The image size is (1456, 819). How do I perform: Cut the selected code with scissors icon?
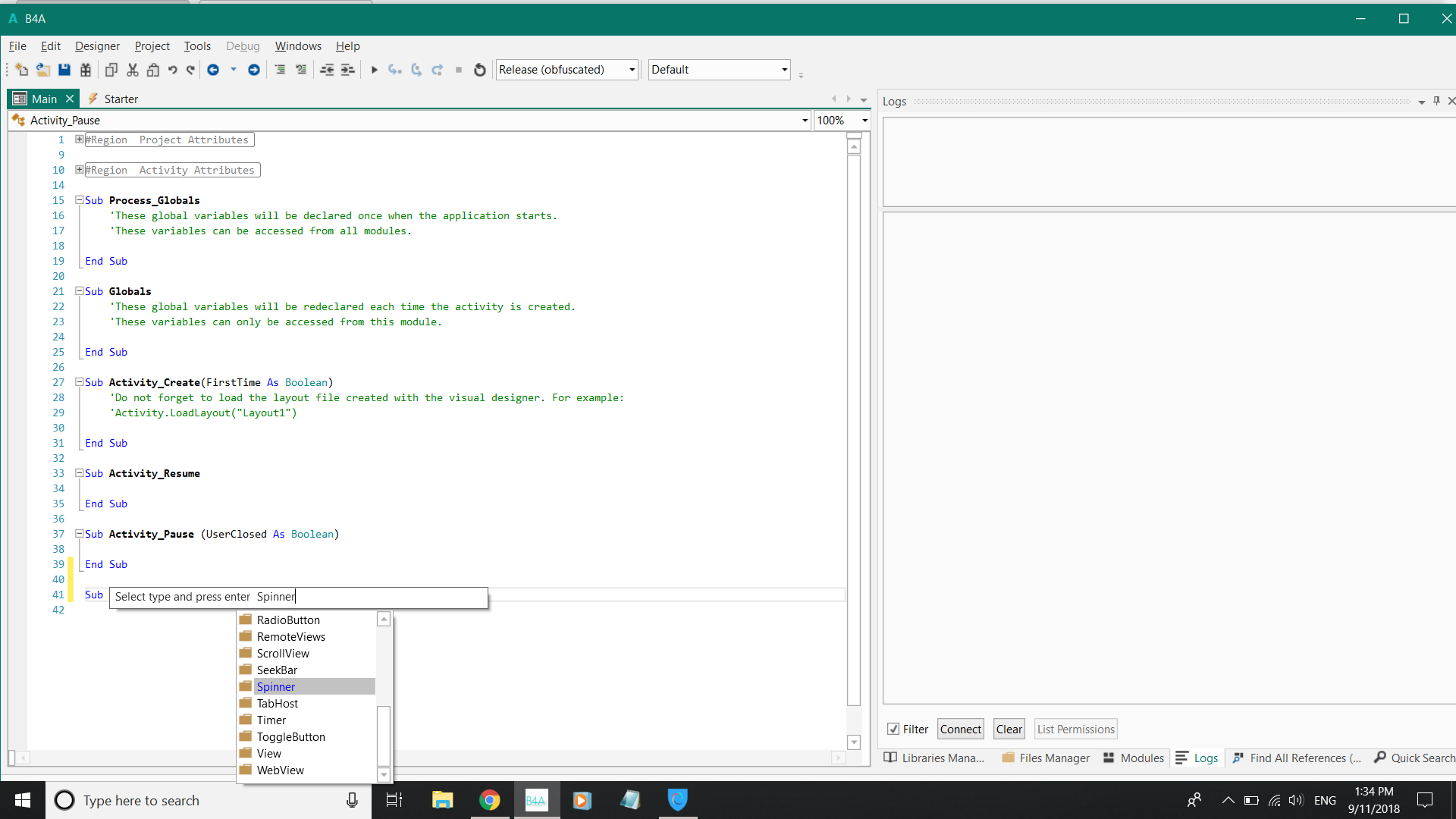pos(132,69)
